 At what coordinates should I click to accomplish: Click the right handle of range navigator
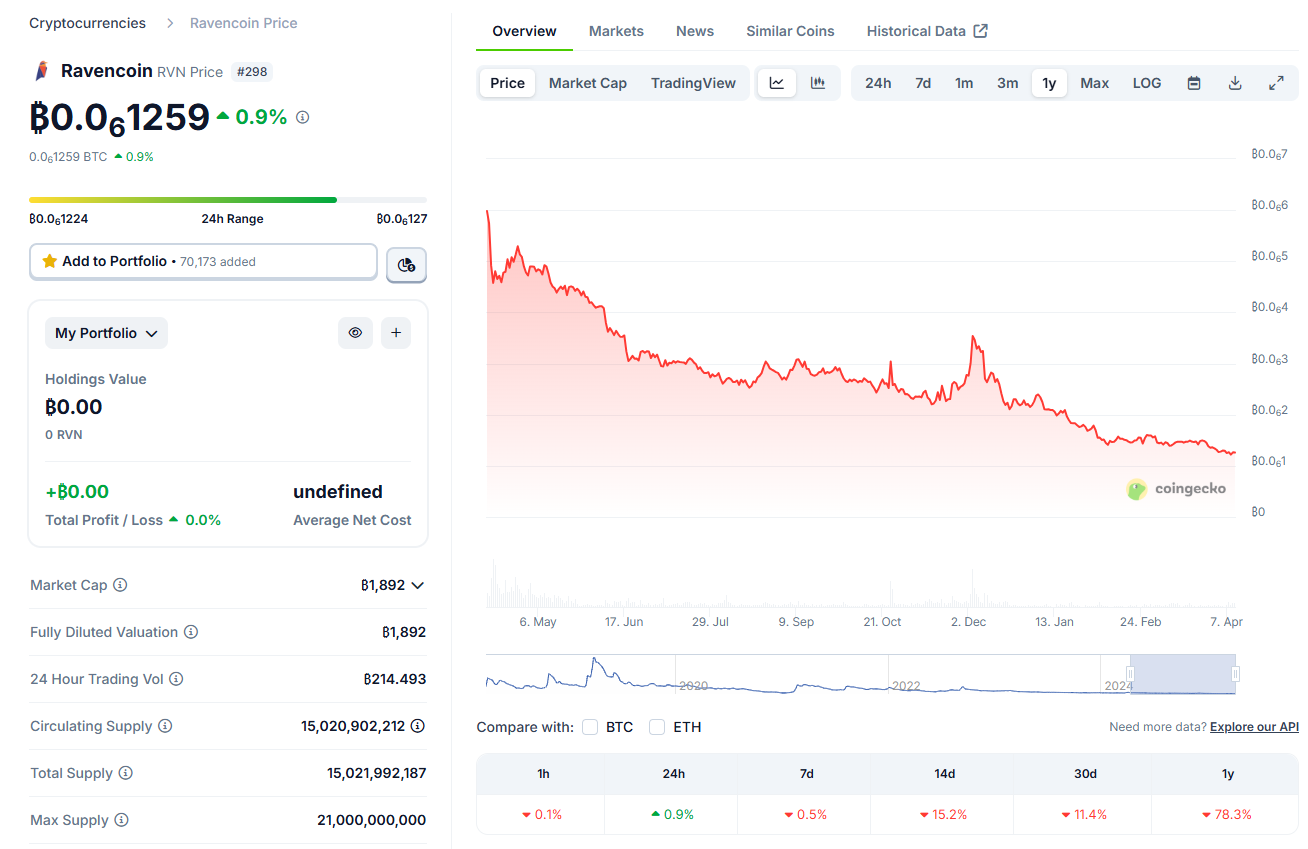click(1235, 674)
